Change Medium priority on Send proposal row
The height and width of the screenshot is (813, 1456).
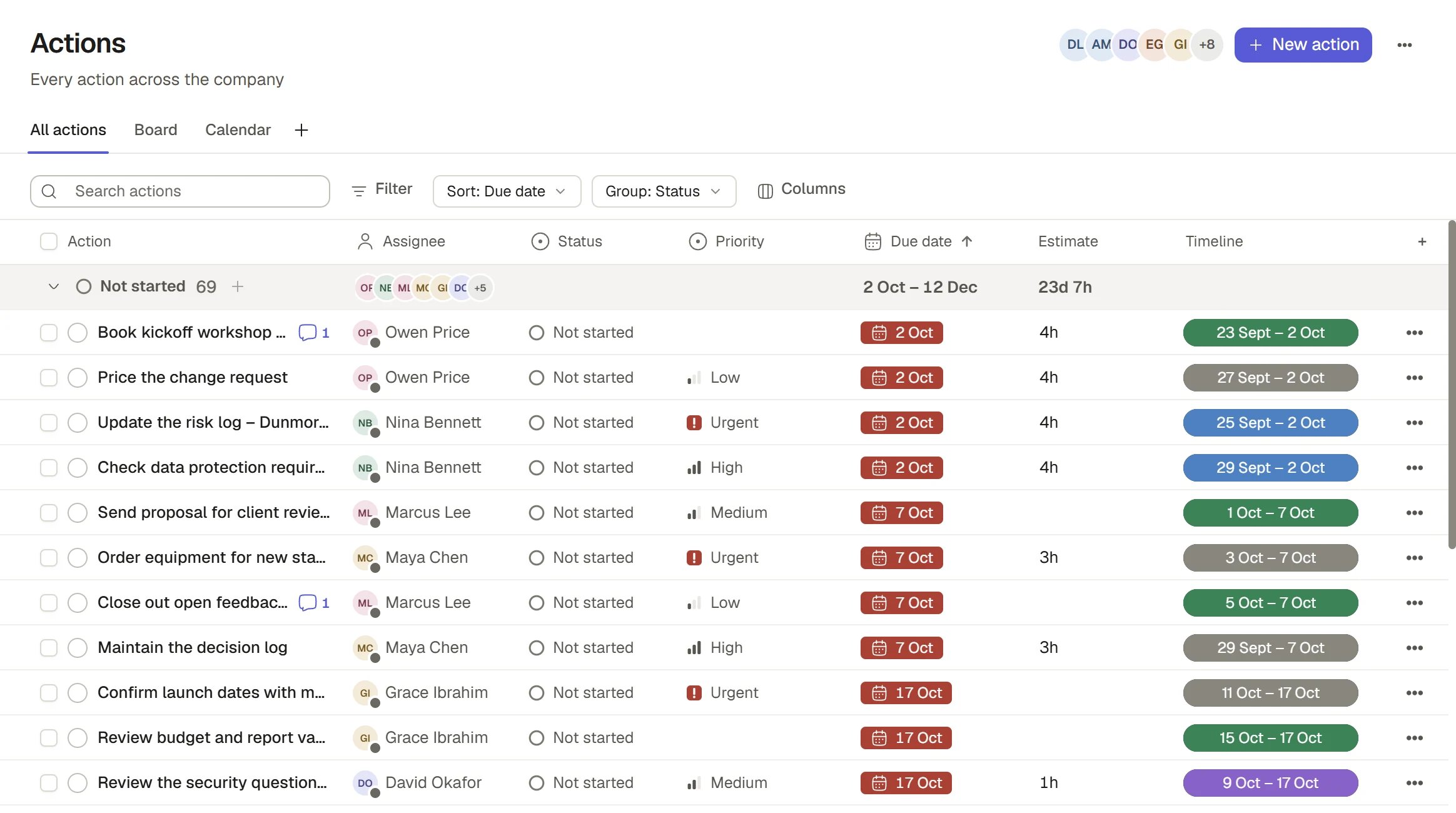click(x=727, y=513)
